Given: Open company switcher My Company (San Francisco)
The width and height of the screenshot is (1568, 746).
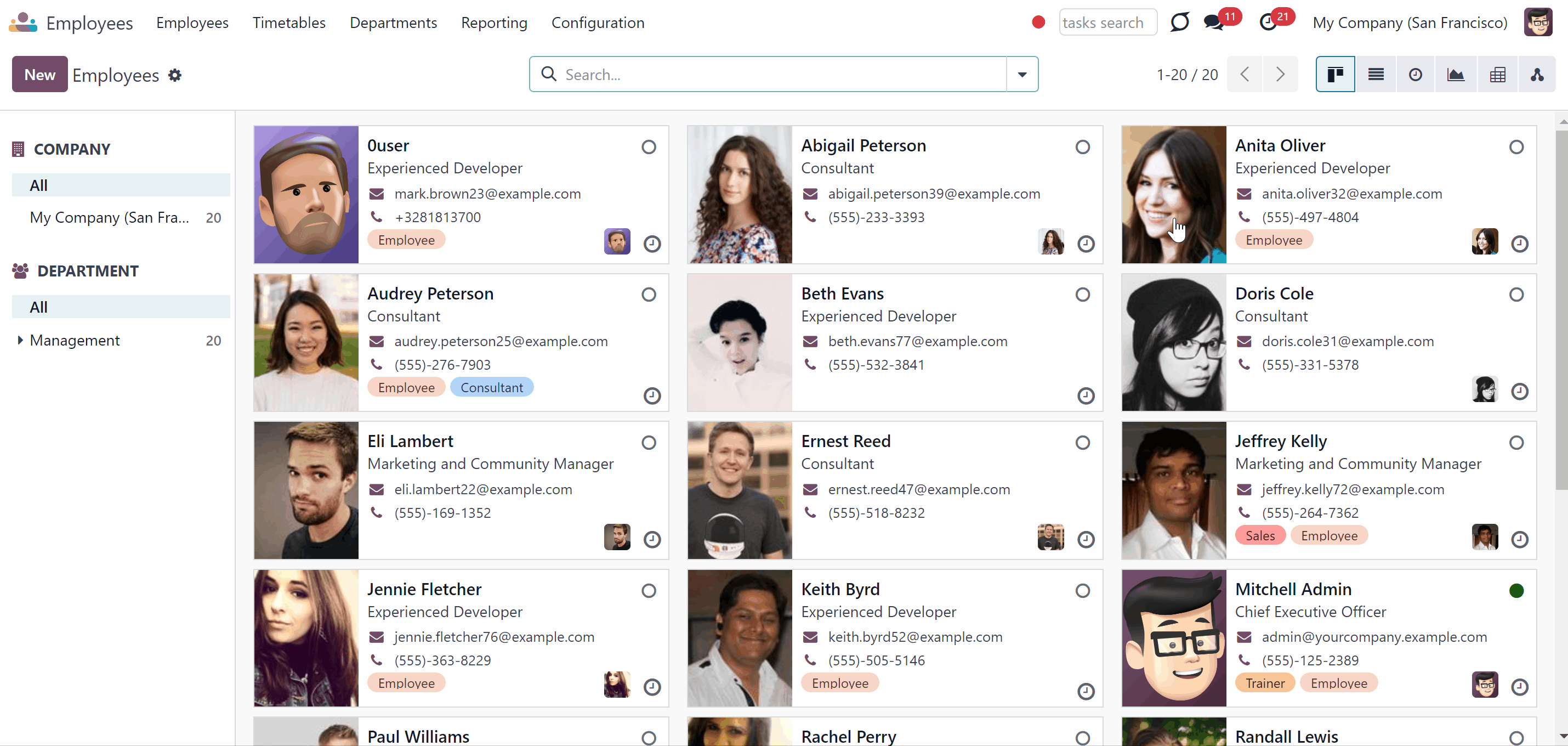Looking at the screenshot, I should click(1410, 22).
